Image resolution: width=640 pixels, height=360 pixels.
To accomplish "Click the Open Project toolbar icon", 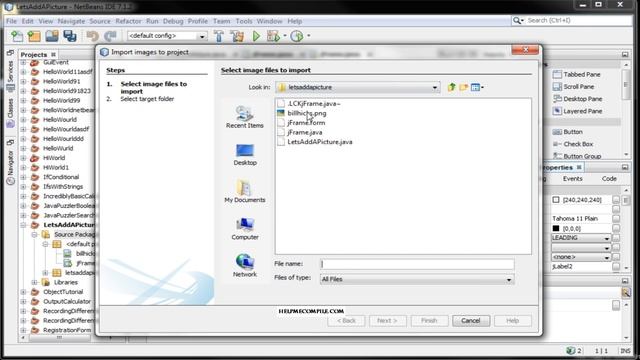I will (52, 36).
